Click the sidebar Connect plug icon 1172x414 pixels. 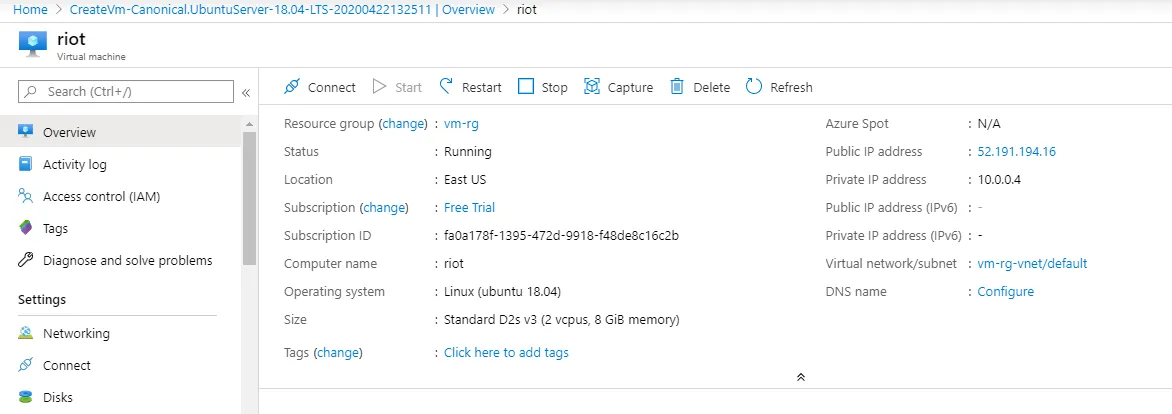pyautogui.click(x=26, y=365)
